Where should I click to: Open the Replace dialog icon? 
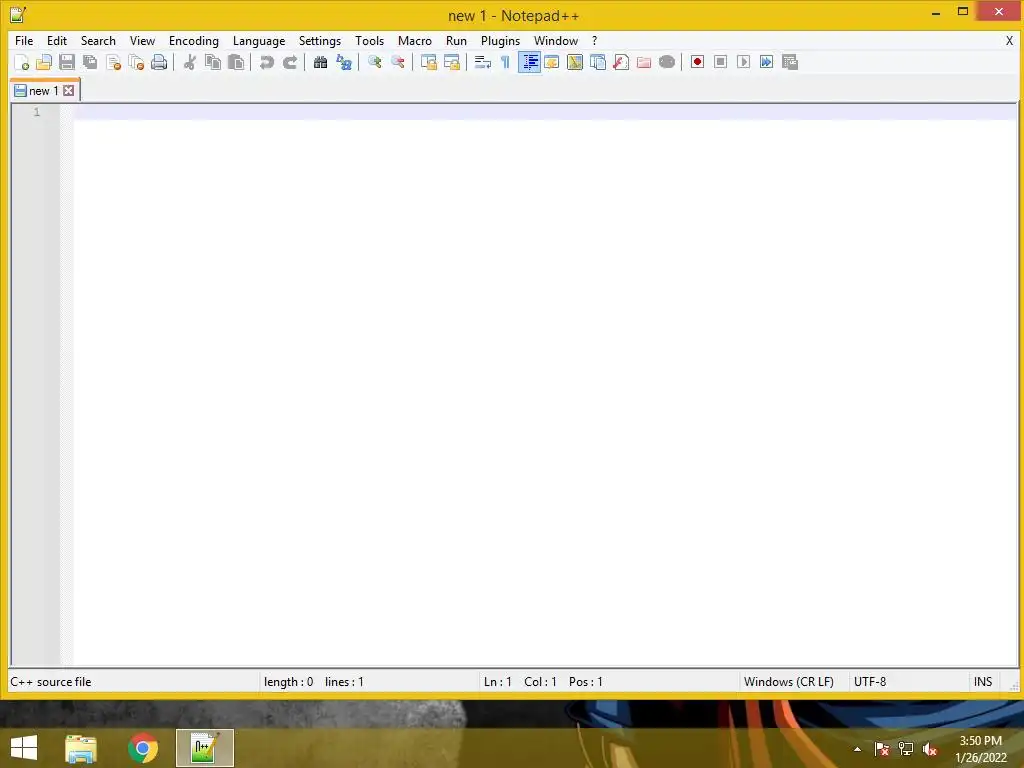click(344, 62)
